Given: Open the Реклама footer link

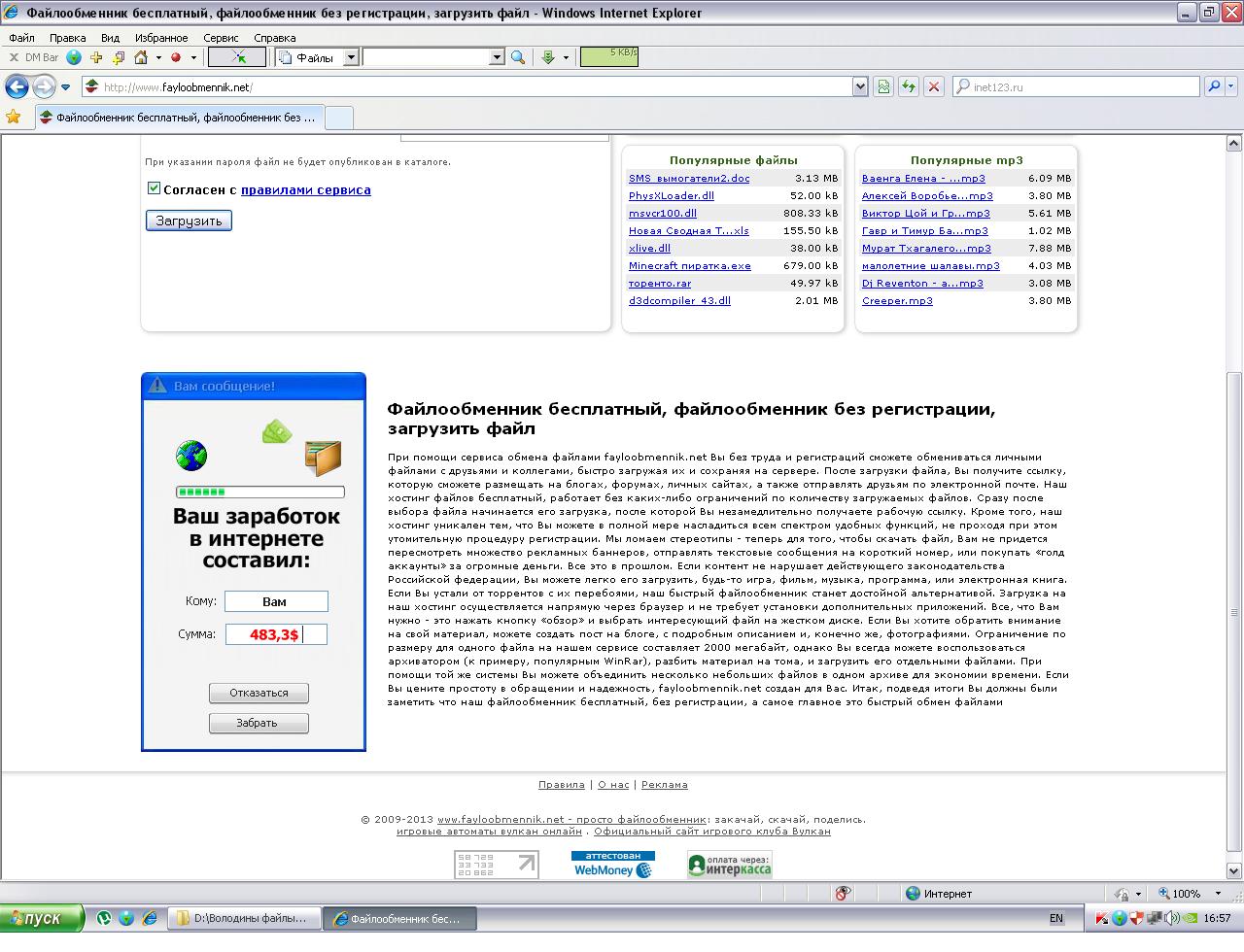Looking at the screenshot, I should [x=665, y=784].
